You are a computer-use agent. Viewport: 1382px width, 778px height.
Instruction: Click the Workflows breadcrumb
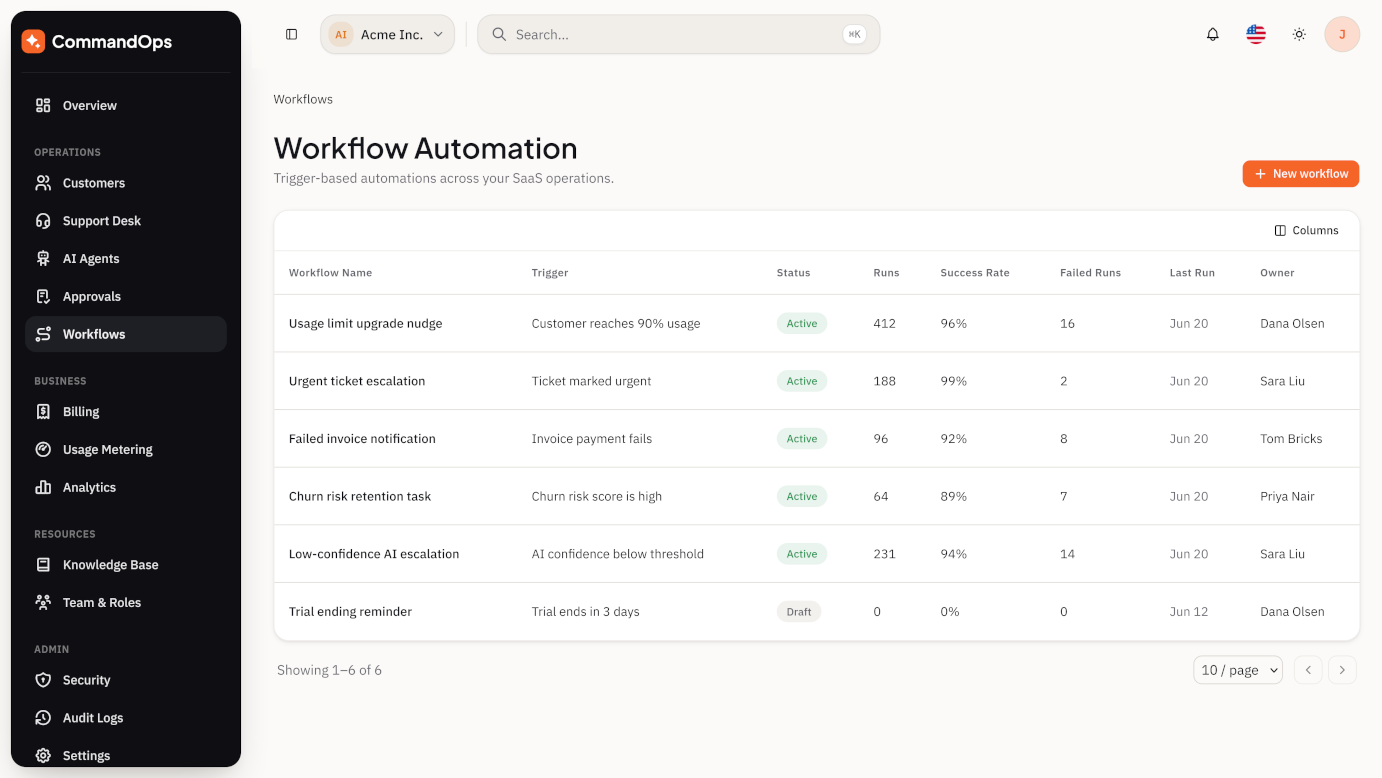pos(303,99)
